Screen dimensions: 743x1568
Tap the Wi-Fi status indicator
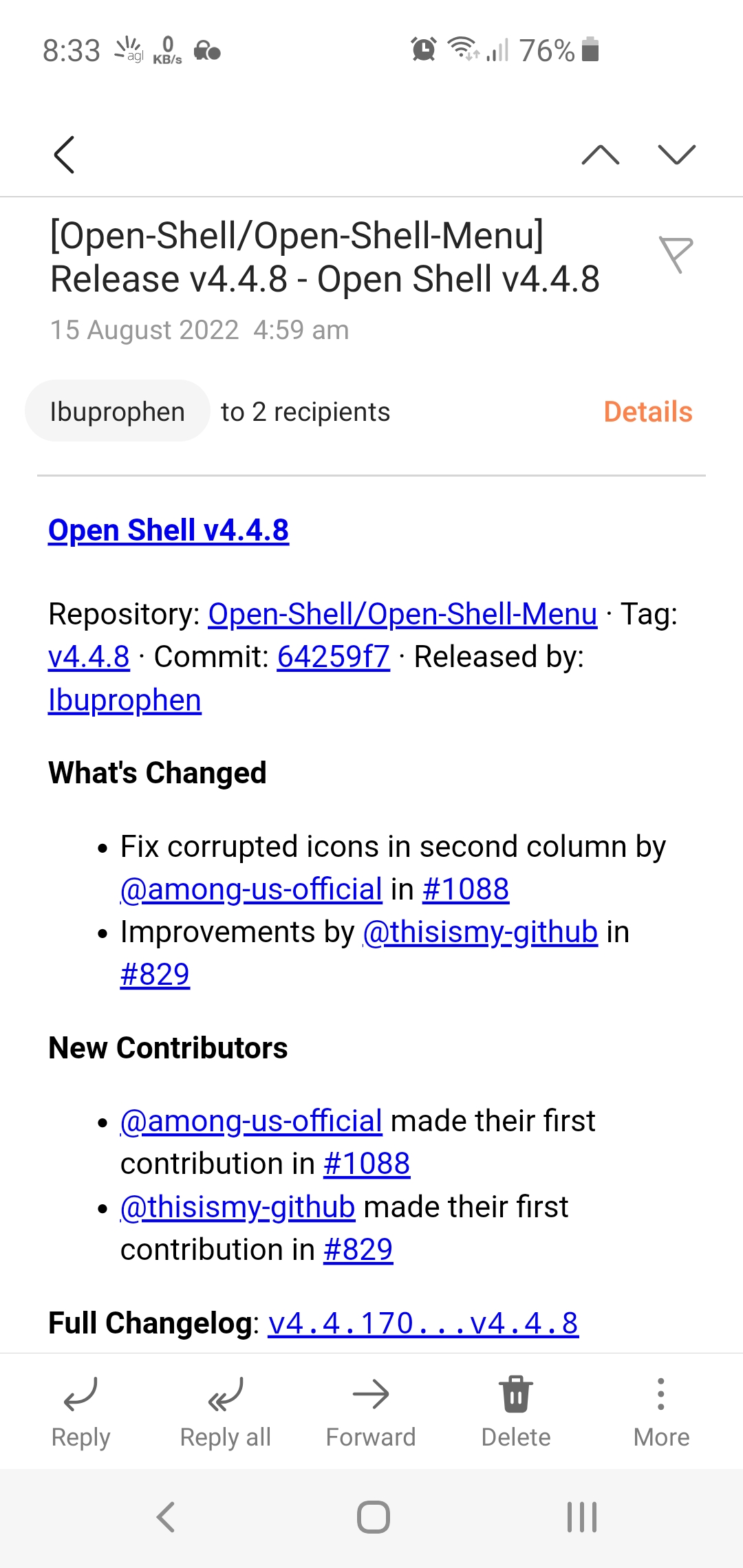461,50
